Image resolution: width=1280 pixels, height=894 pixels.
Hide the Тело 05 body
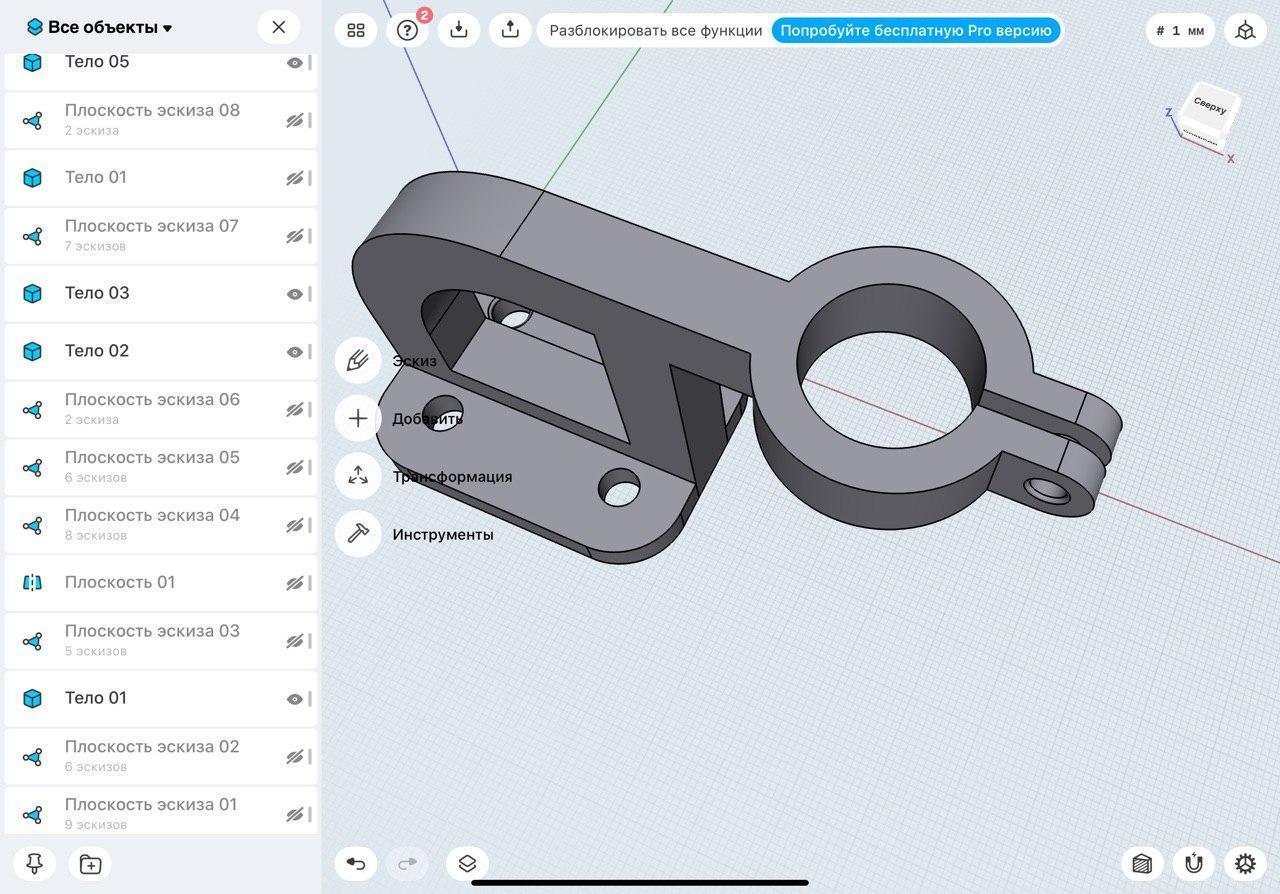tap(295, 63)
